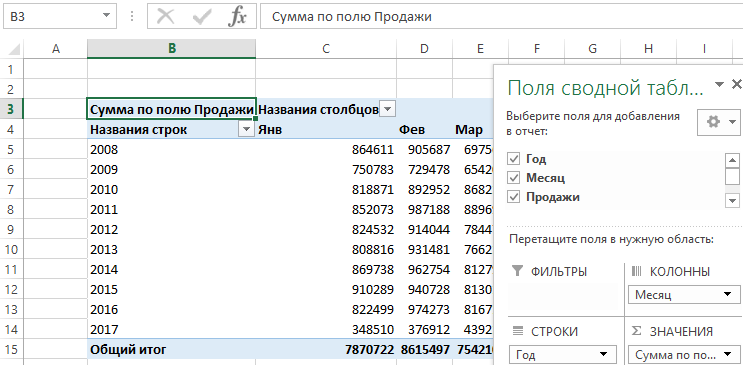Select the Общий итог row label
743x365 pixels.
pyautogui.click(x=172, y=350)
